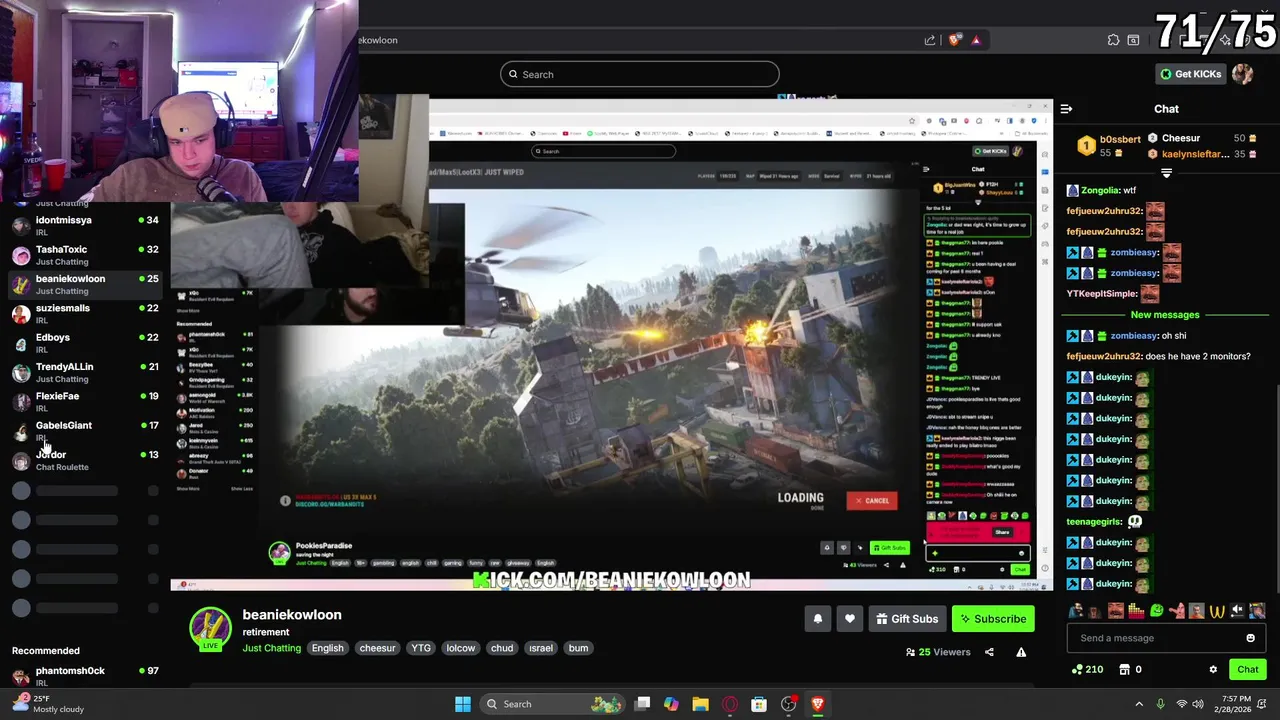This screenshot has width=1280, height=720.
Task: Open beaniekowloon's channel avatar with LIVE badge
Action: (211, 629)
